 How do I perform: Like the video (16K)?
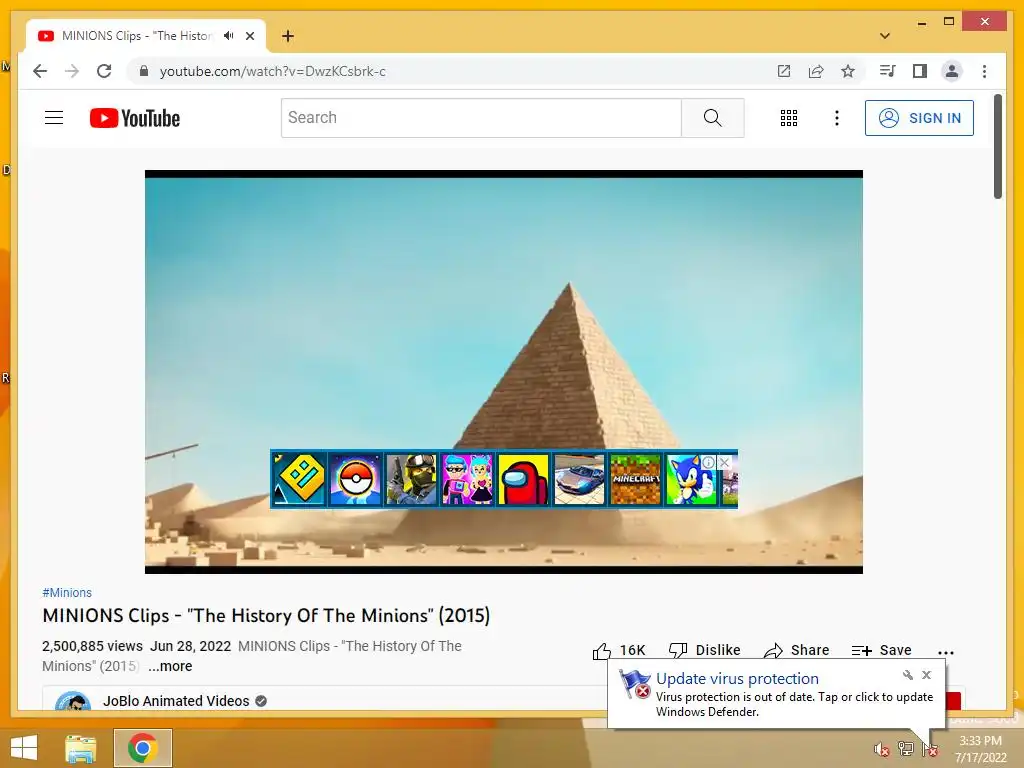(619, 650)
